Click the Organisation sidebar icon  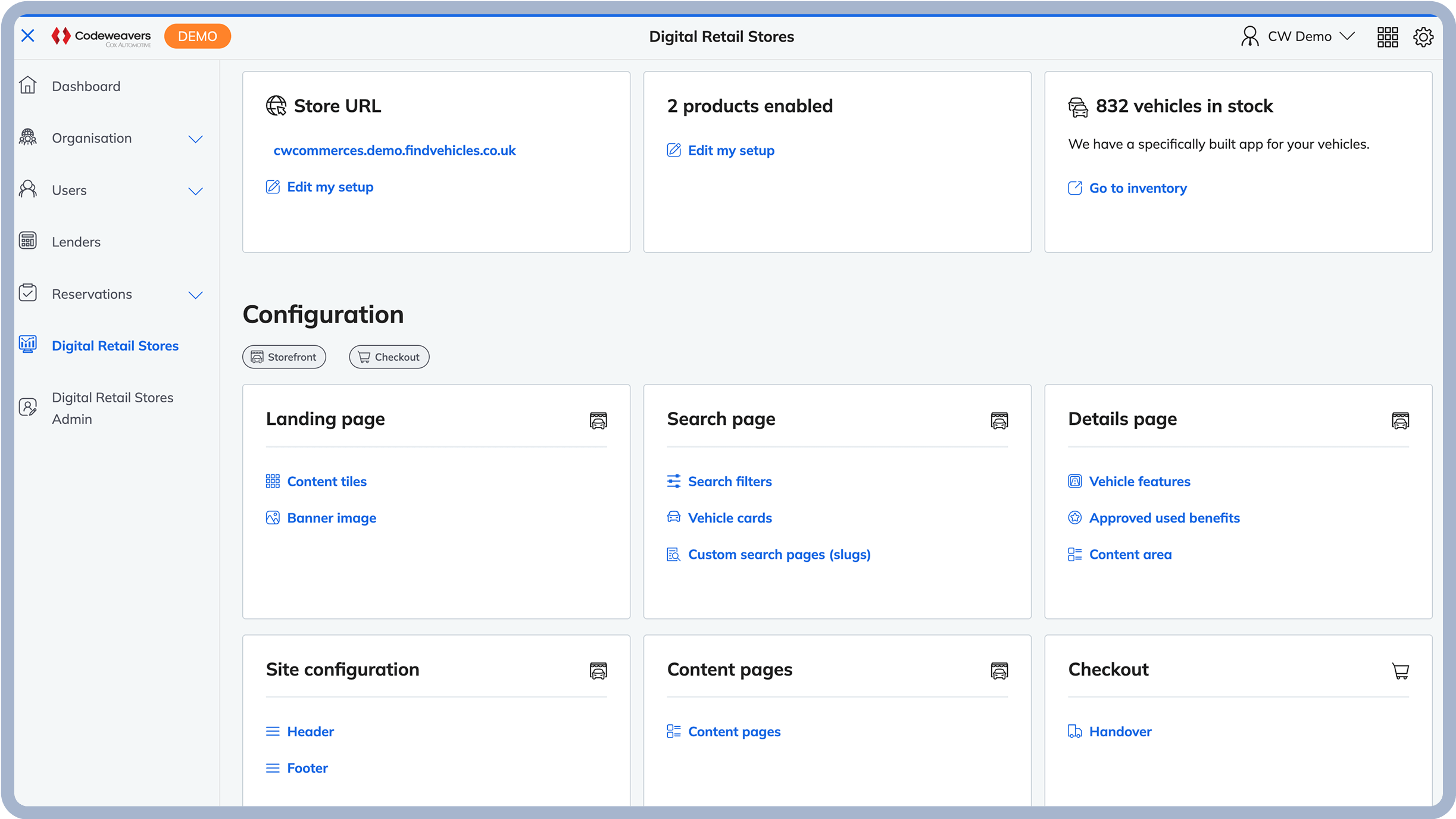pos(28,137)
